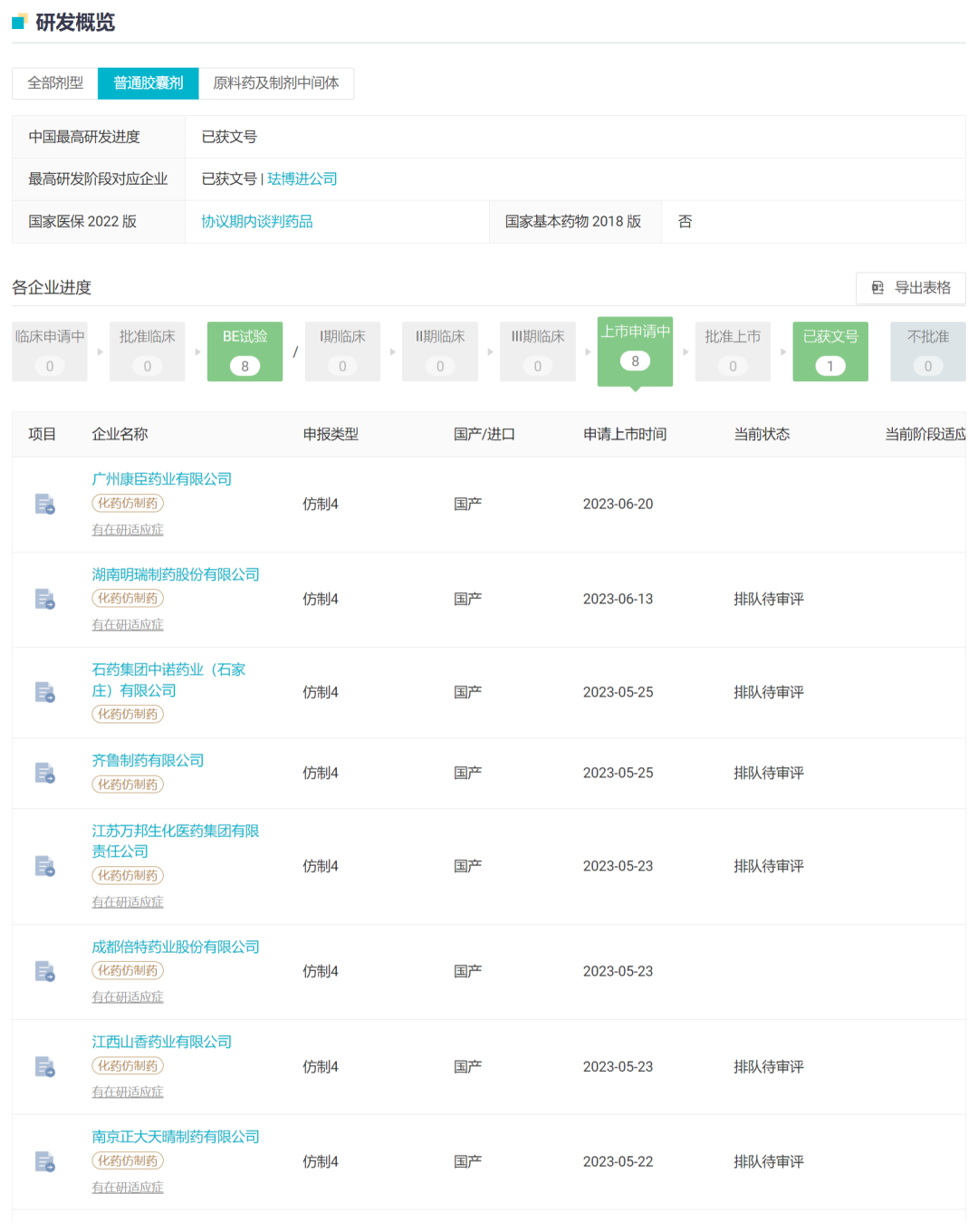Viewport: 978px width, 1232px height.
Task: Open project icon for 江苏万邦生化医药集团 row
Action: (44, 866)
